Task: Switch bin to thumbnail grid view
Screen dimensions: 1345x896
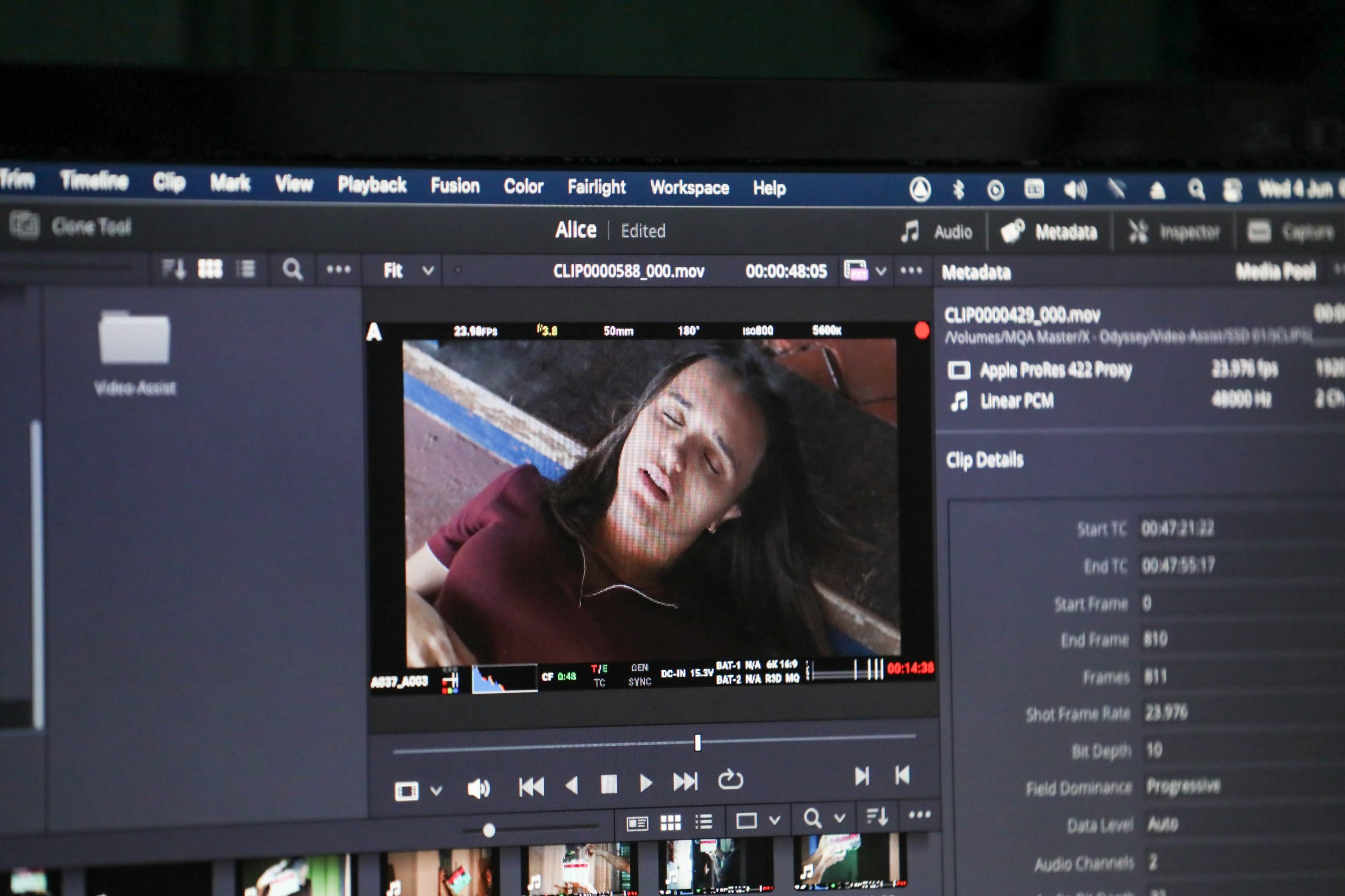Action: (210, 268)
